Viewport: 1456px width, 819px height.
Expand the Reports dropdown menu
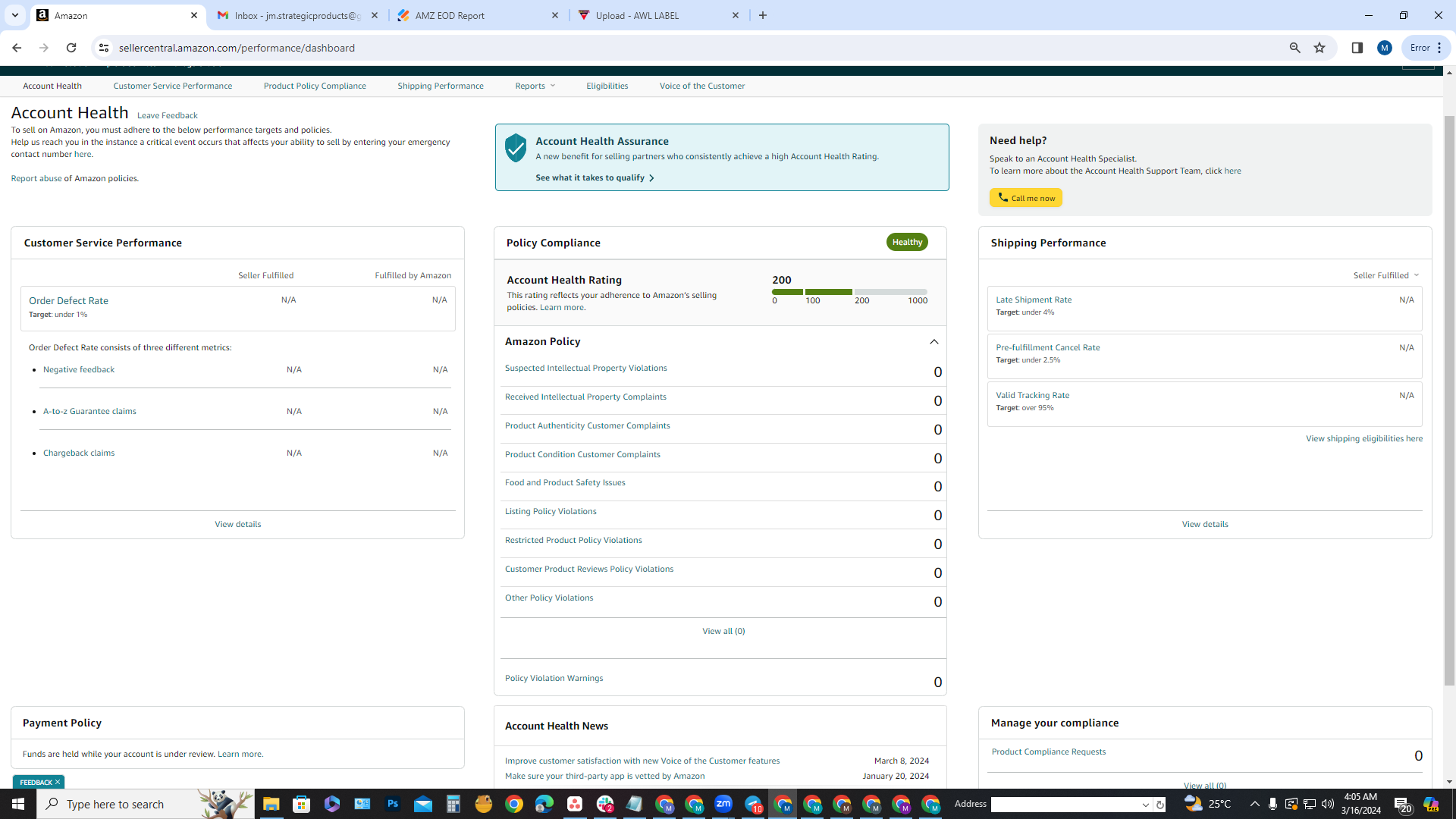[535, 86]
